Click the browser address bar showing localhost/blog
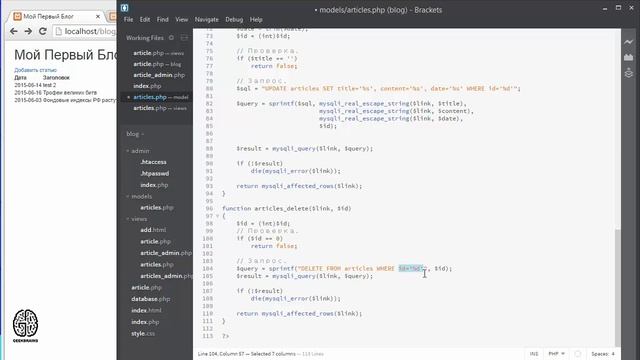The width and height of the screenshot is (640, 360). coord(85,31)
